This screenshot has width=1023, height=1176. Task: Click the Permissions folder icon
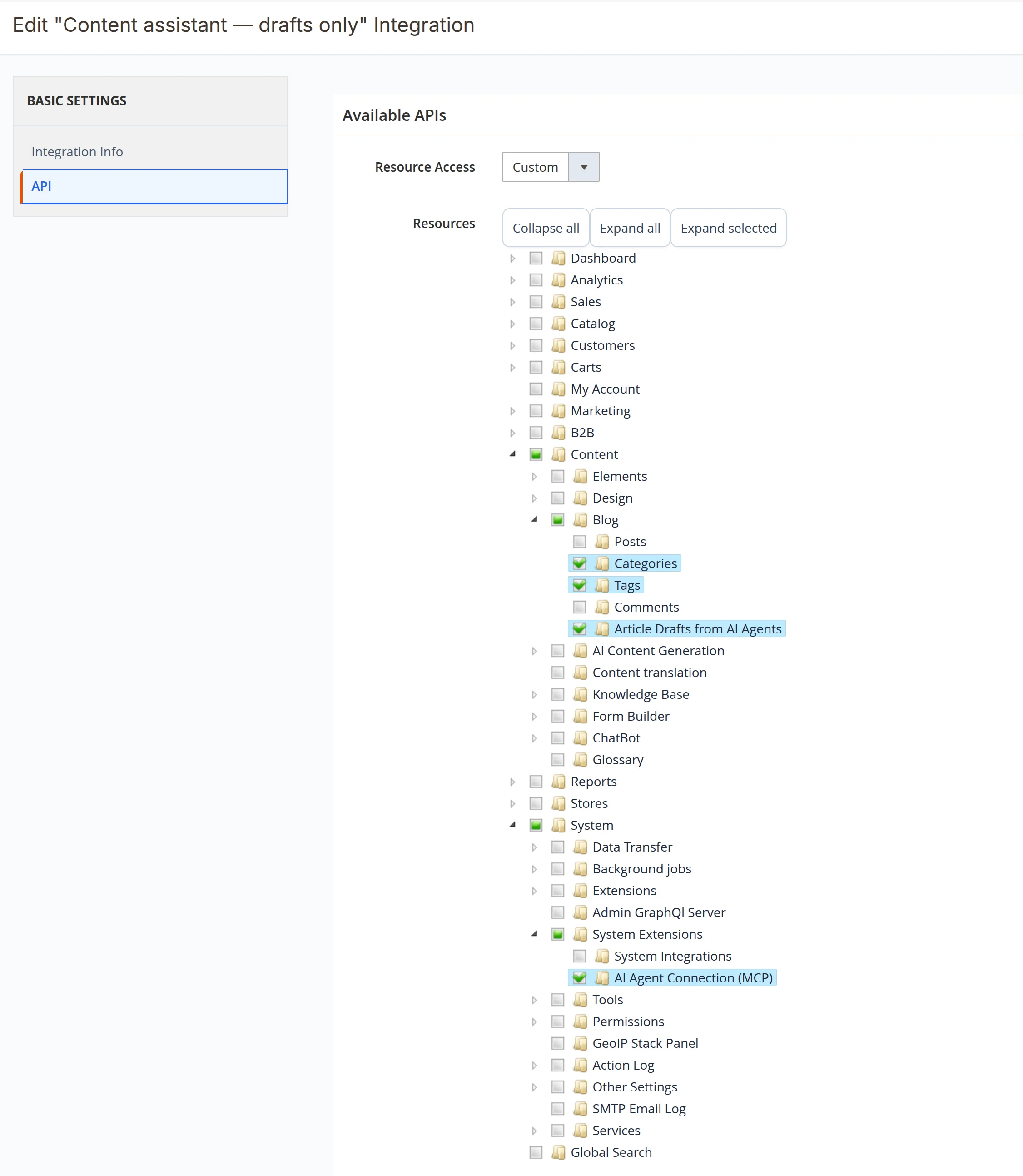click(x=580, y=1022)
